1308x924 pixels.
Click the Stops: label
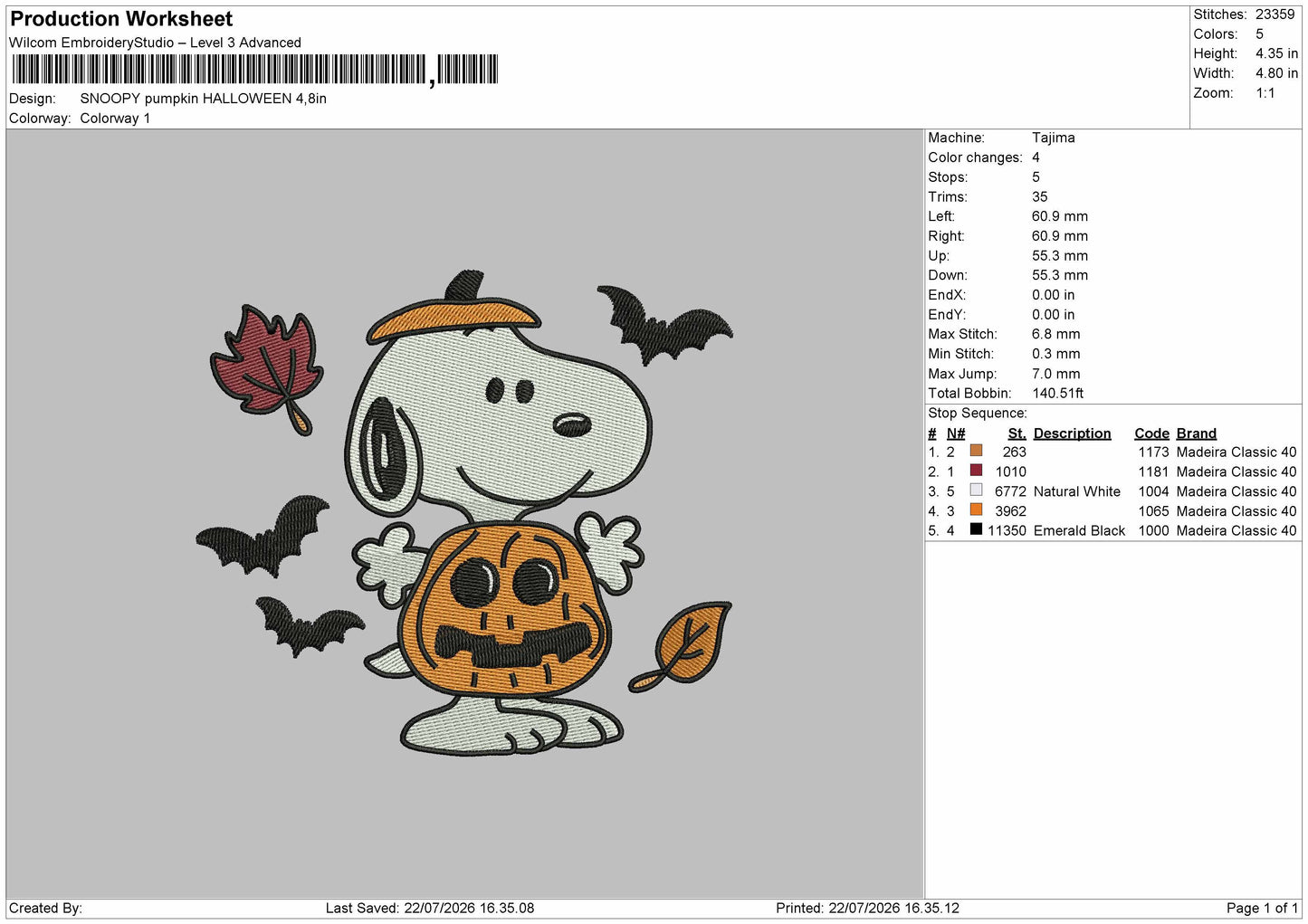948,177
